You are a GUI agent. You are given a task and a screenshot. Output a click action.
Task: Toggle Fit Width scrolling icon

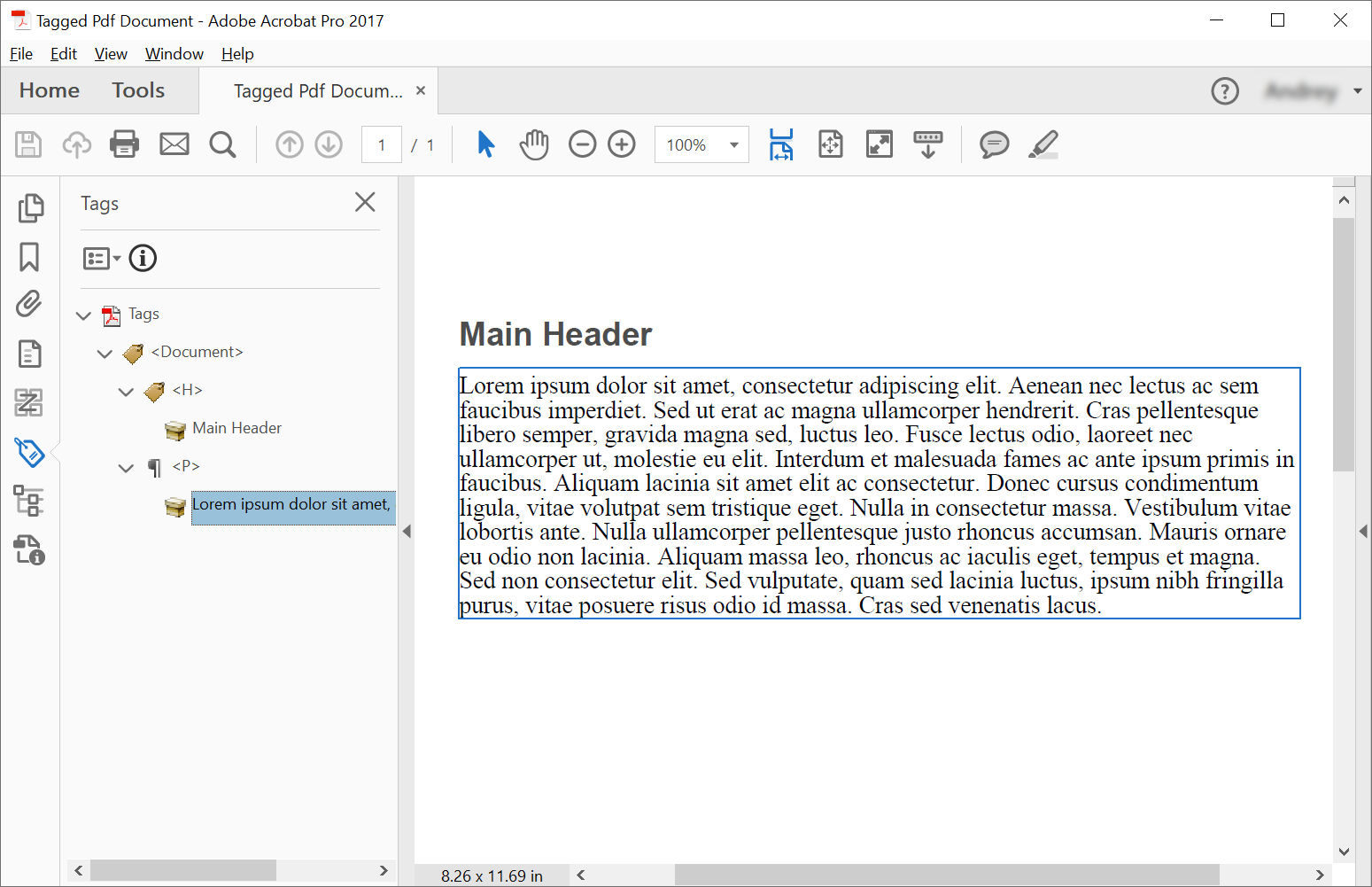tap(781, 144)
